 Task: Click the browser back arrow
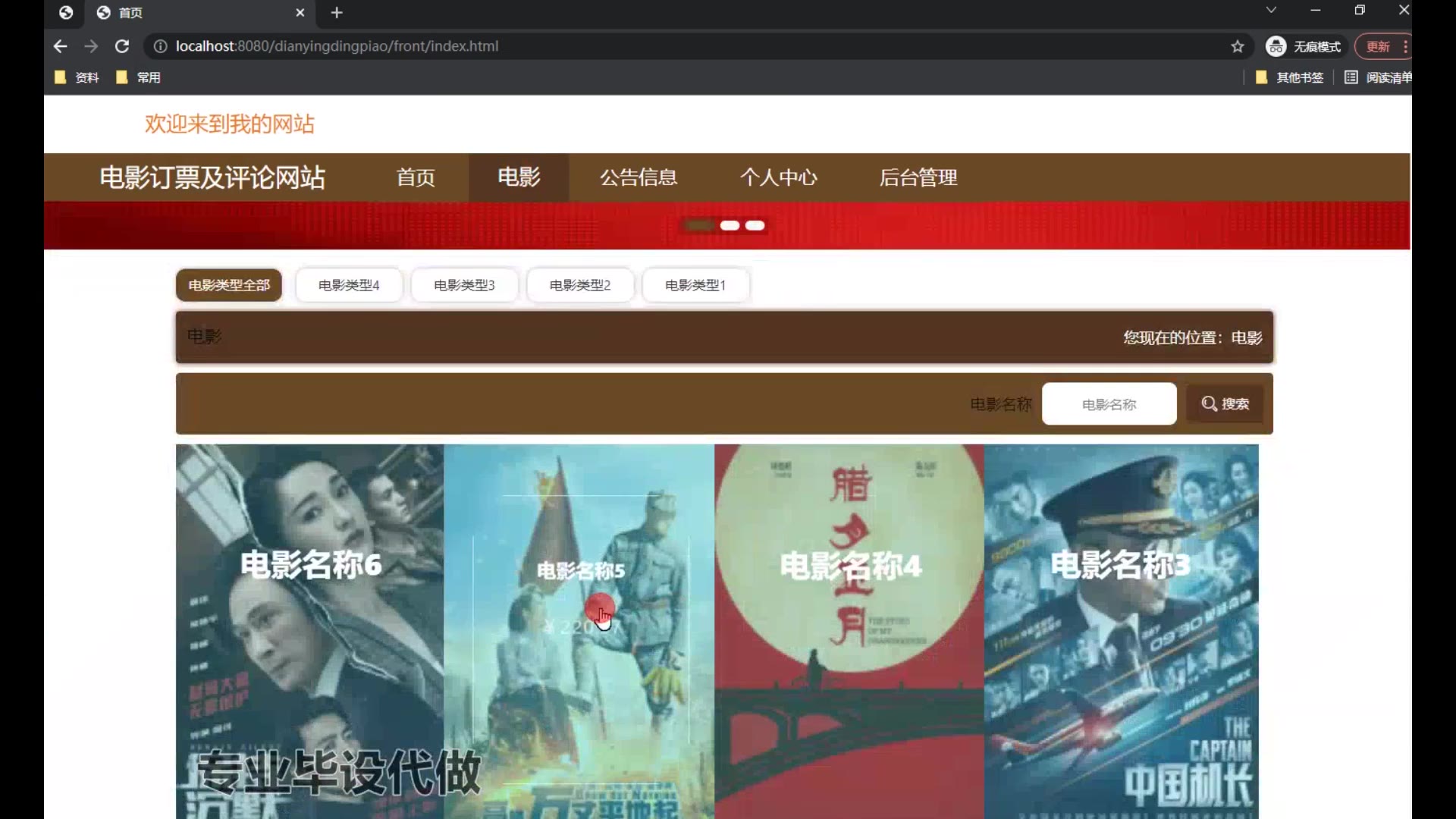[61, 46]
